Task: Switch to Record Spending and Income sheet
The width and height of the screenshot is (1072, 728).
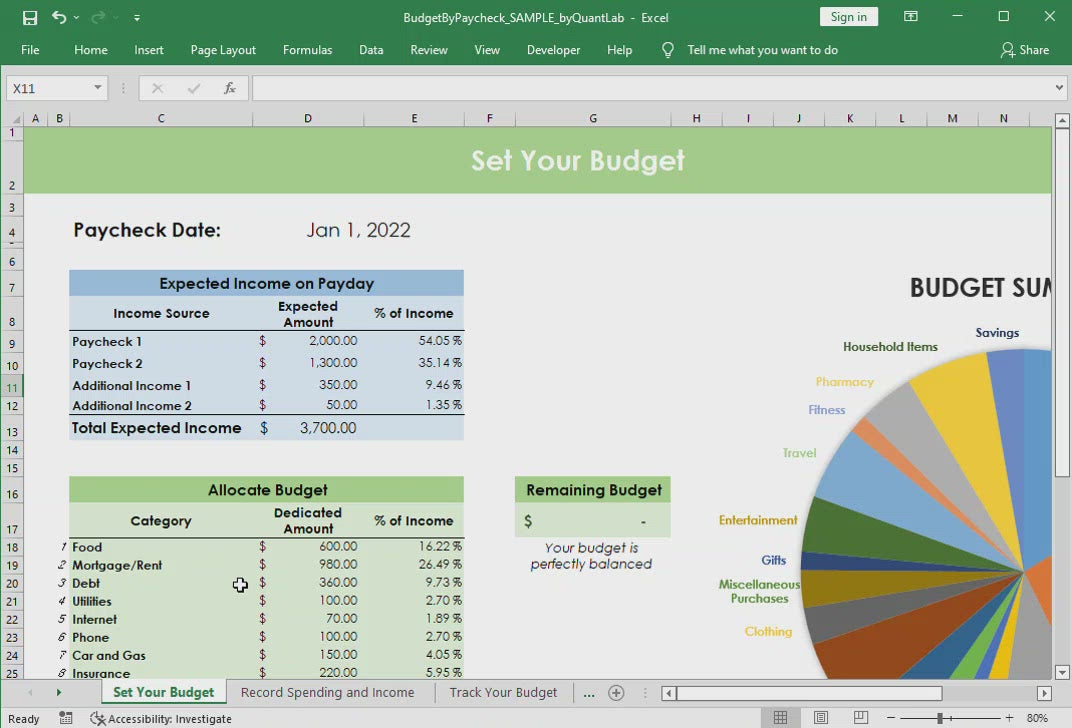Action: (x=327, y=692)
